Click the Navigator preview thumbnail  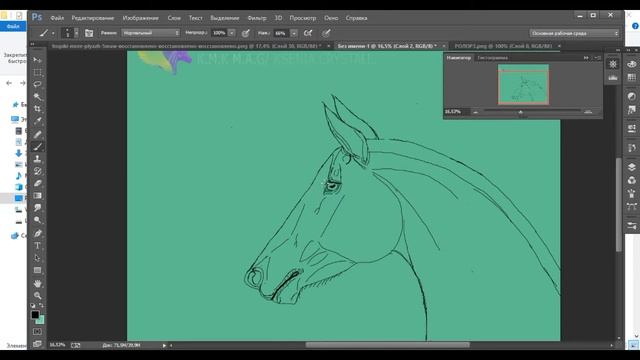(523, 84)
